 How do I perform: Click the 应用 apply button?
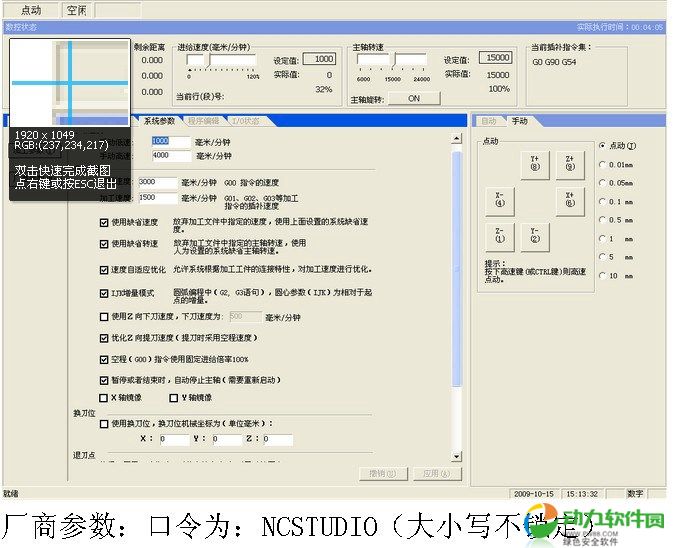coord(432,472)
